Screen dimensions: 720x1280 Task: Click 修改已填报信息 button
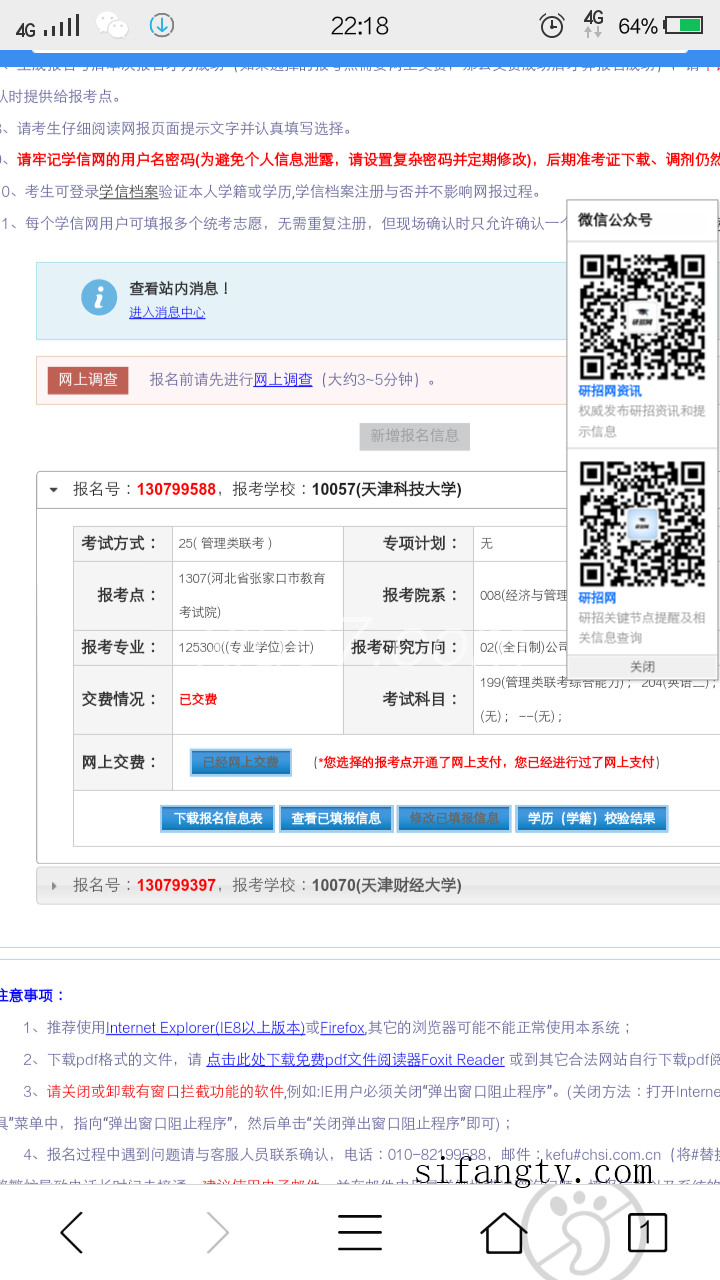pyautogui.click(x=454, y=818)
